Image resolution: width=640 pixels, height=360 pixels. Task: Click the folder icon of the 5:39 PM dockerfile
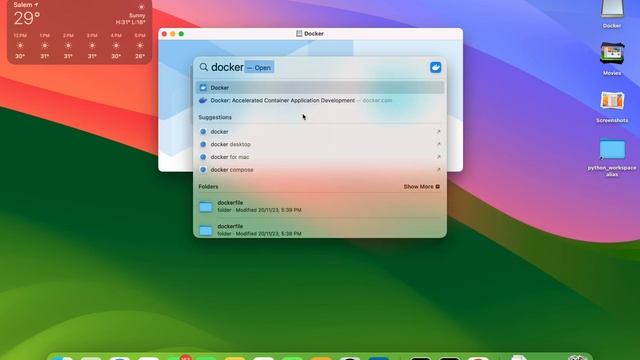(x=206, y=207)
